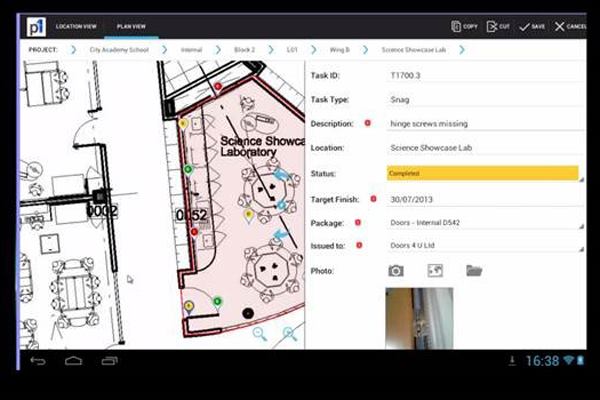Tap the 16:38 clock in the status bar
This screenshot has height=400, width=600.
click(542, 361)
